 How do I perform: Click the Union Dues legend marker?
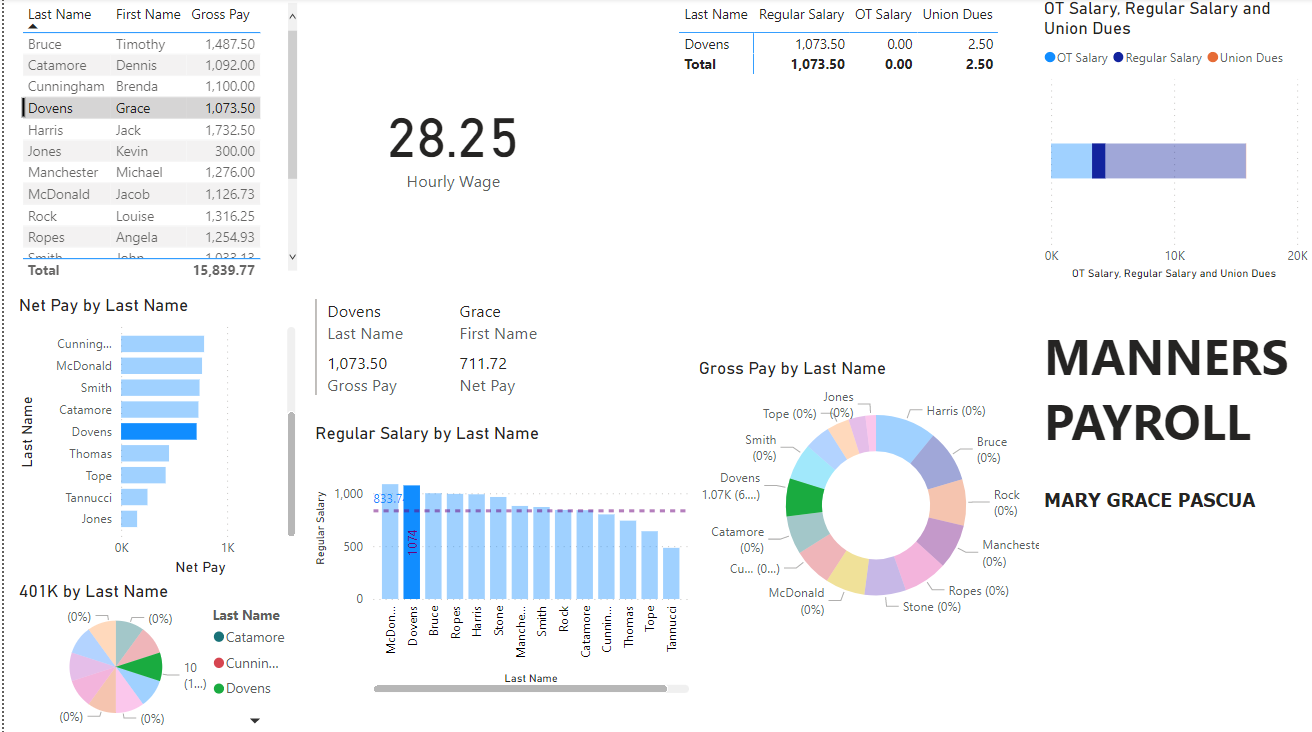pos(1212,58)
